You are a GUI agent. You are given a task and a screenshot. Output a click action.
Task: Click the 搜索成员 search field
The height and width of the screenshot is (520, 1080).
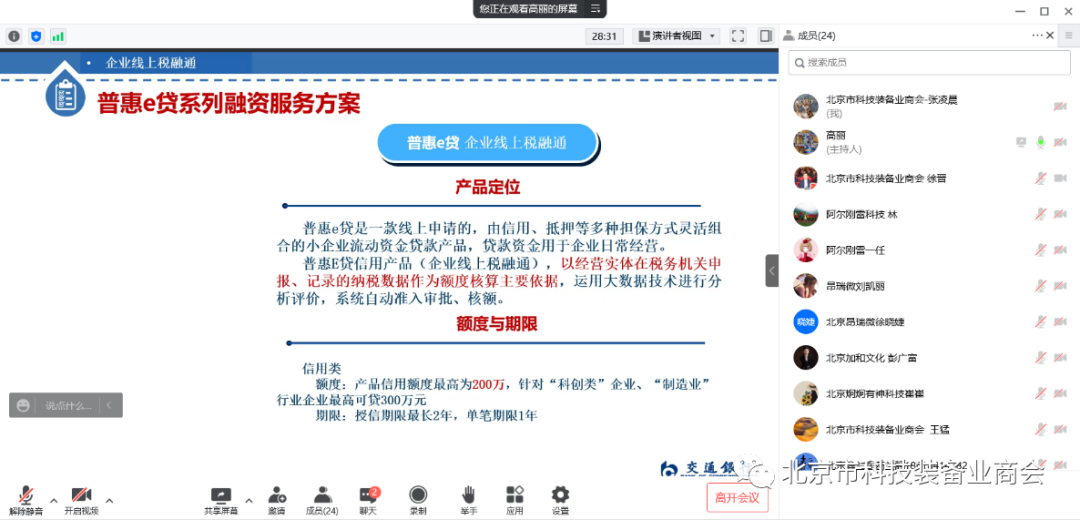coord(929,62)
